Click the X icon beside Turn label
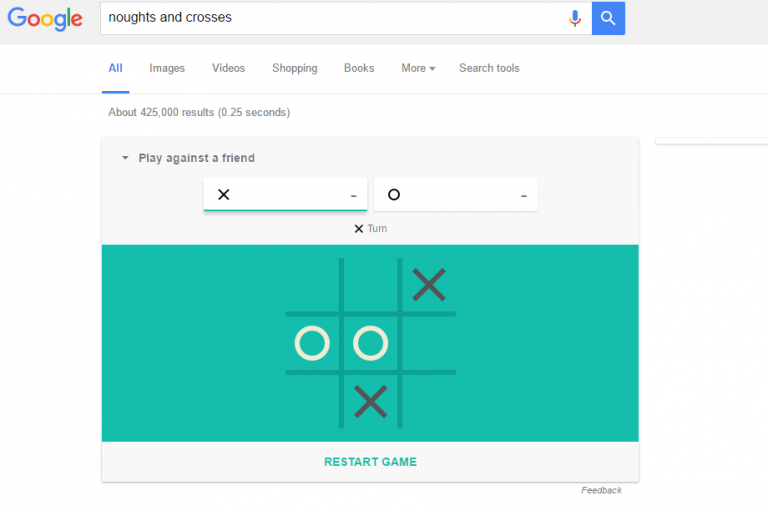The image size is (768, 511). click(359, 229)
